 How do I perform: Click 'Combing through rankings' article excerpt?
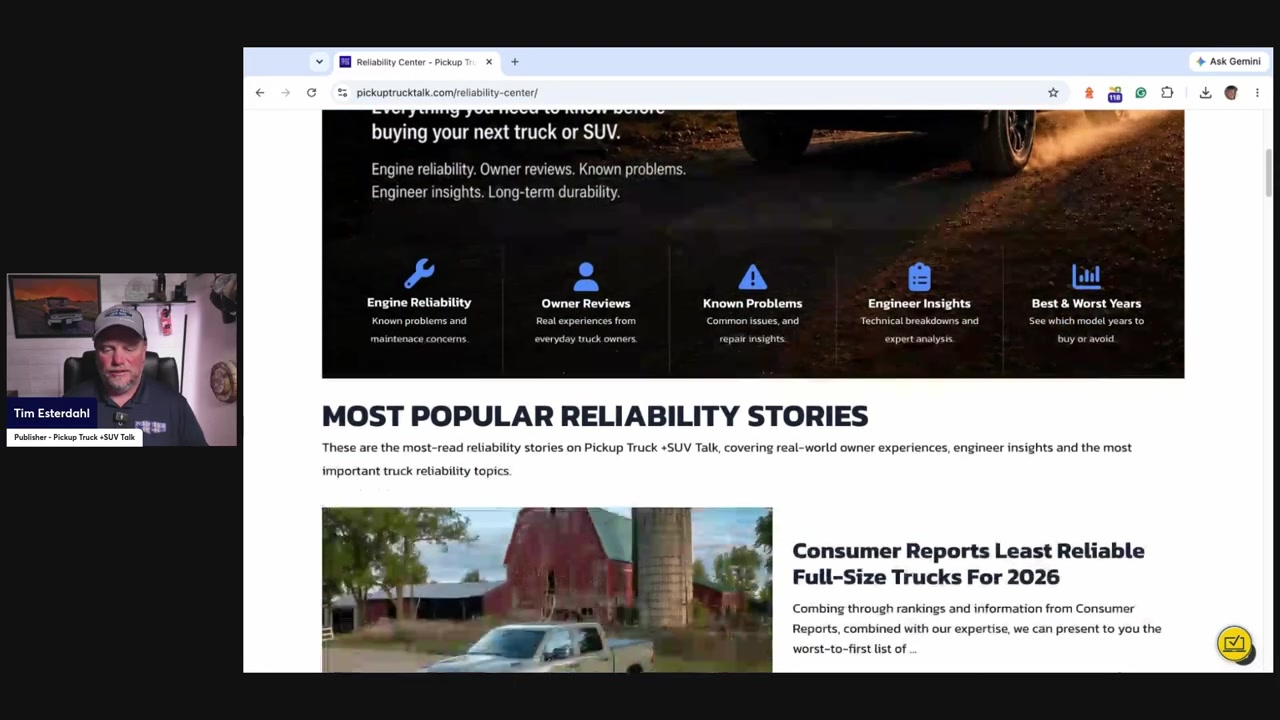point(977,628)
